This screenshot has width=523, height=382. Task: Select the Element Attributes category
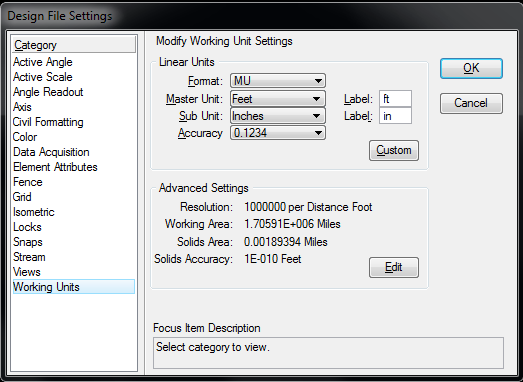coord(74,167)
